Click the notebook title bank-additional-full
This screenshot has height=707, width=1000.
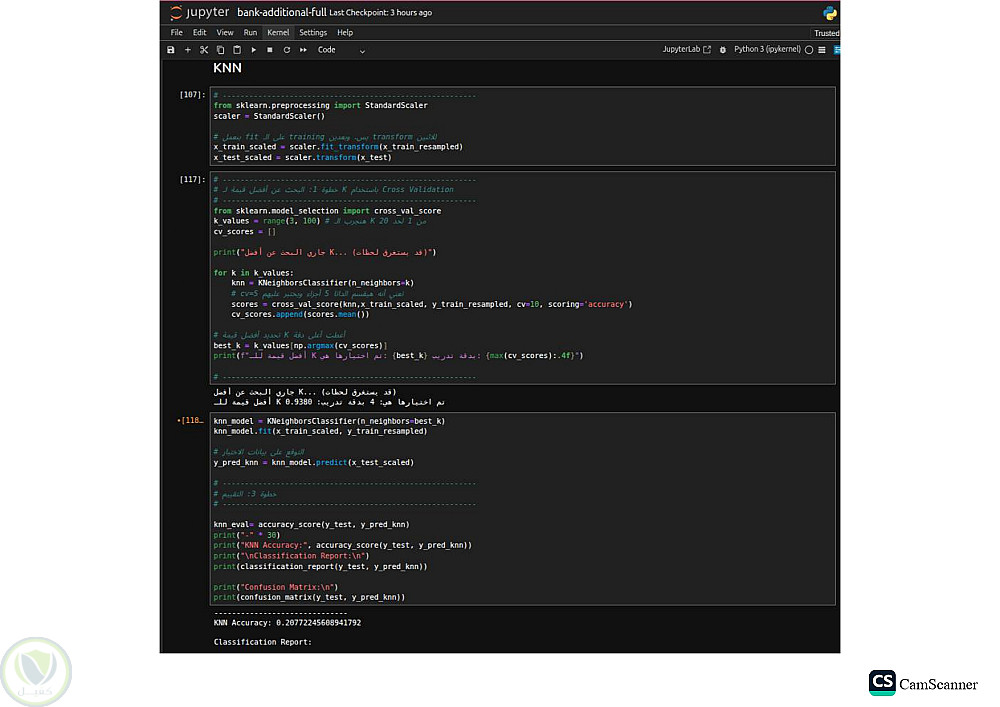(281, 13)
